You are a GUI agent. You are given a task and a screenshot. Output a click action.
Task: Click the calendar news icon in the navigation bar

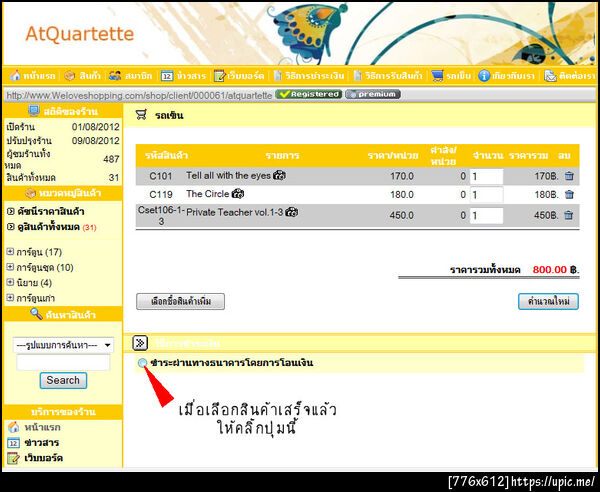167,76
